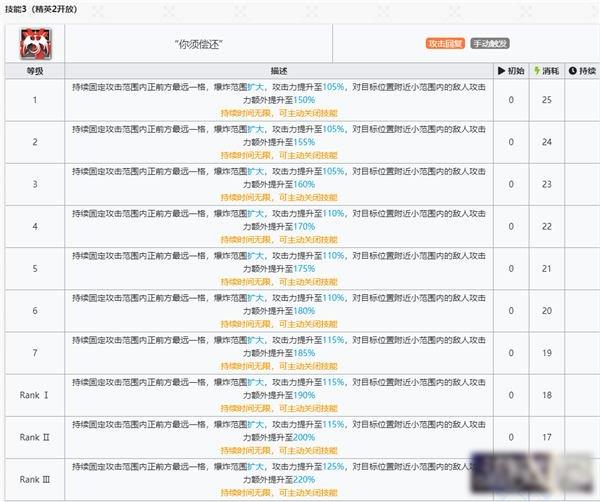Click the 150% value in level 1 description
The width and height of the screenshot is (600, 502).
click(304, 100)
